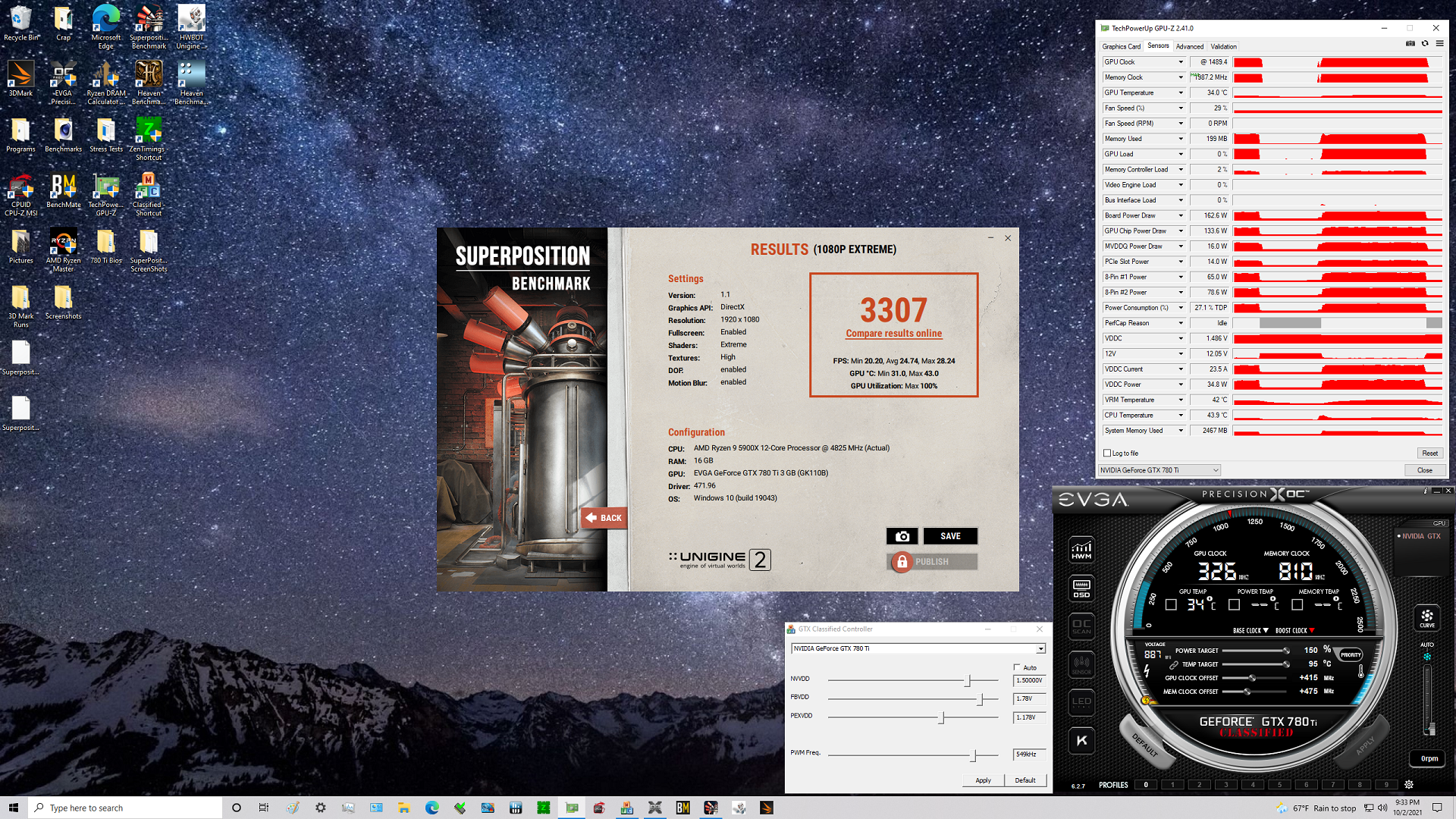Expand the GPU Clock sensor dropdown

(1181, 62)
